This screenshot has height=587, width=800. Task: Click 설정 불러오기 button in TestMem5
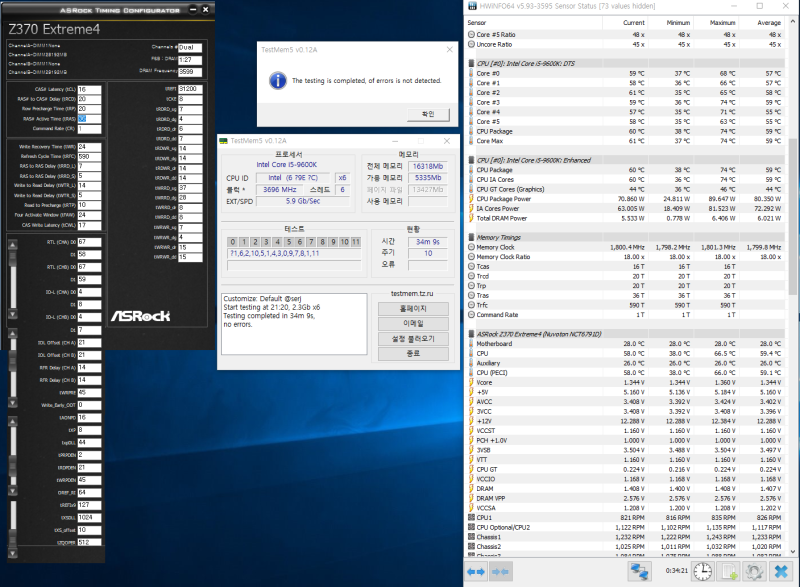[x=413, y=339]
